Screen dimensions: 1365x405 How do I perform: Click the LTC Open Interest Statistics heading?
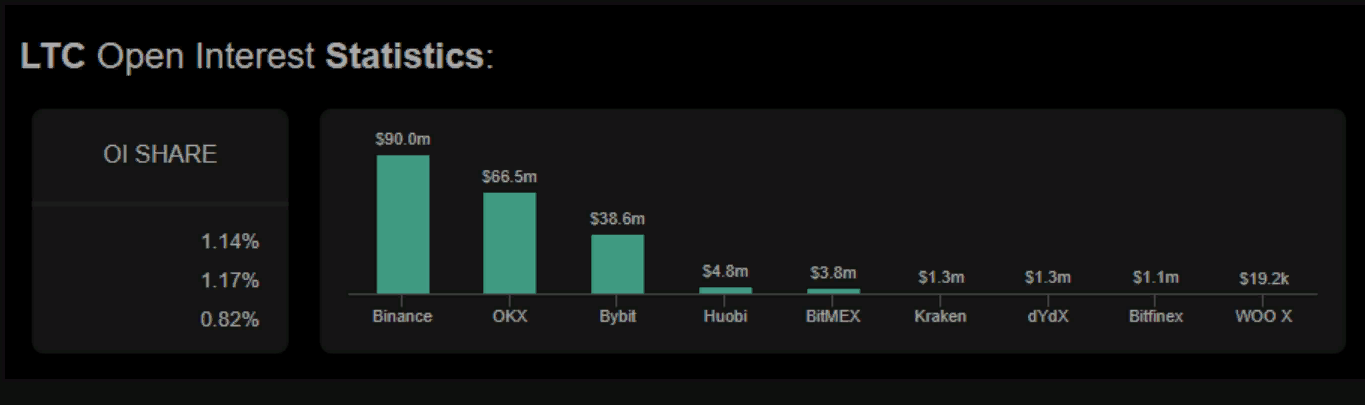(x=257, y=57)
